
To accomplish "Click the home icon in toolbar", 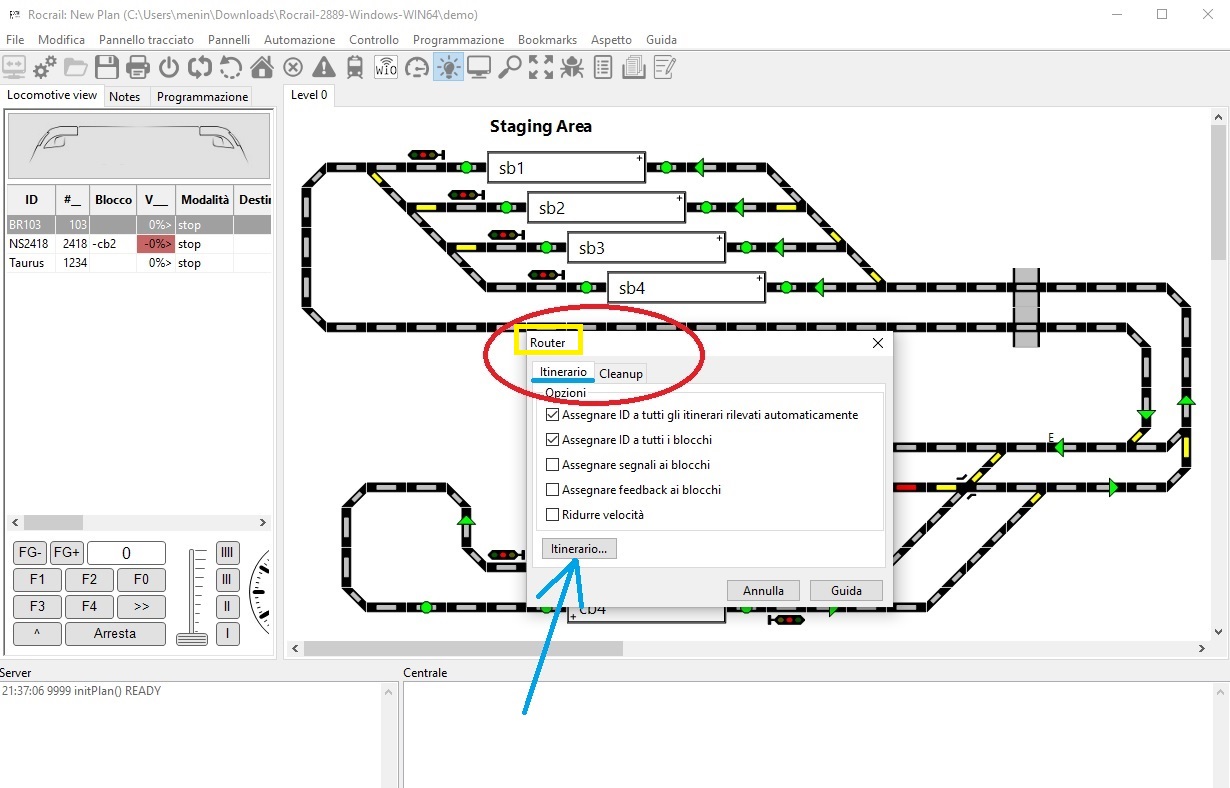I will click(262, 67).
